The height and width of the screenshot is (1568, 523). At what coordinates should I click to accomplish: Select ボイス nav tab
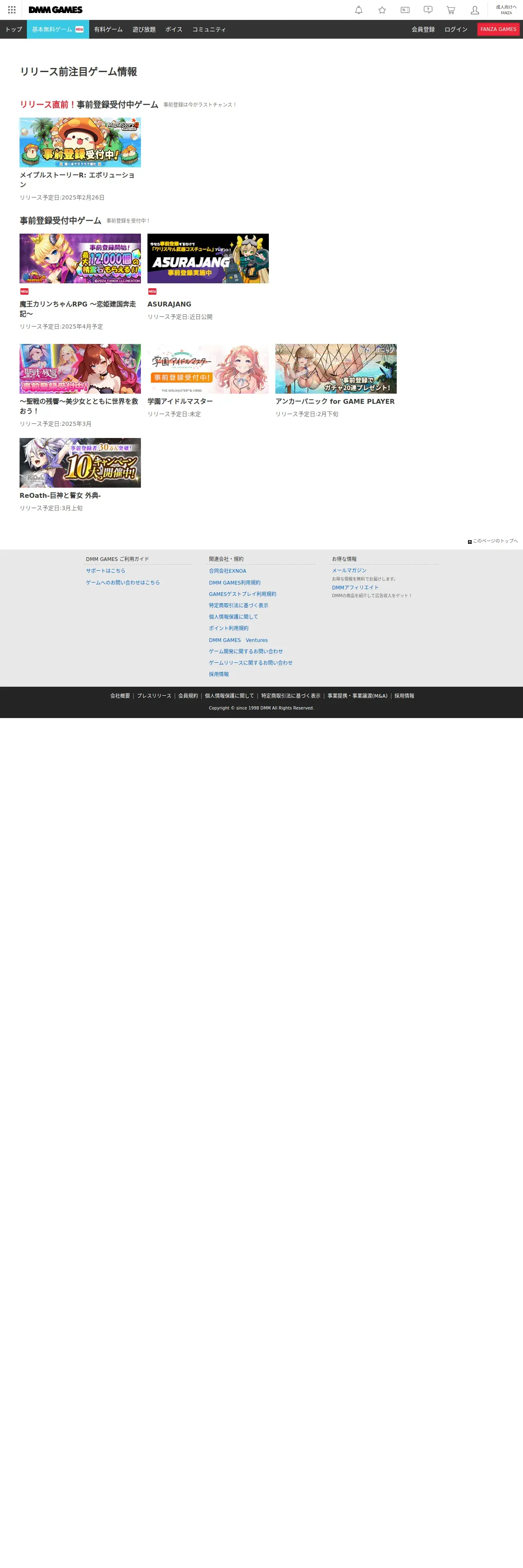tap(174, 29)
